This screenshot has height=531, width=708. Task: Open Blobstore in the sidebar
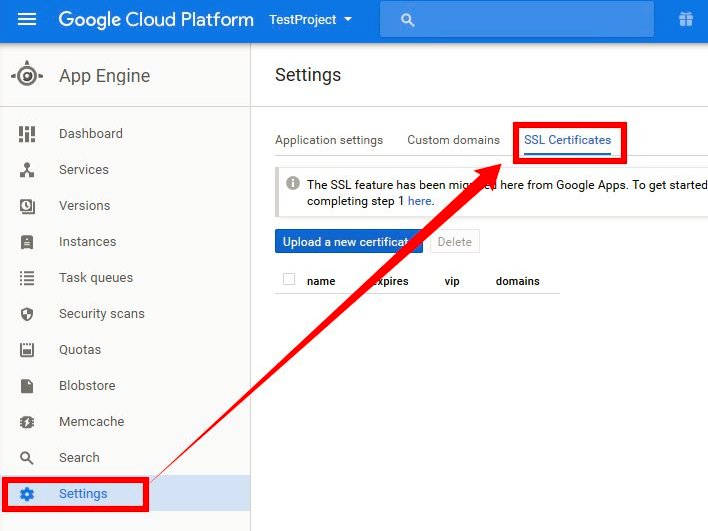point(87,386)
